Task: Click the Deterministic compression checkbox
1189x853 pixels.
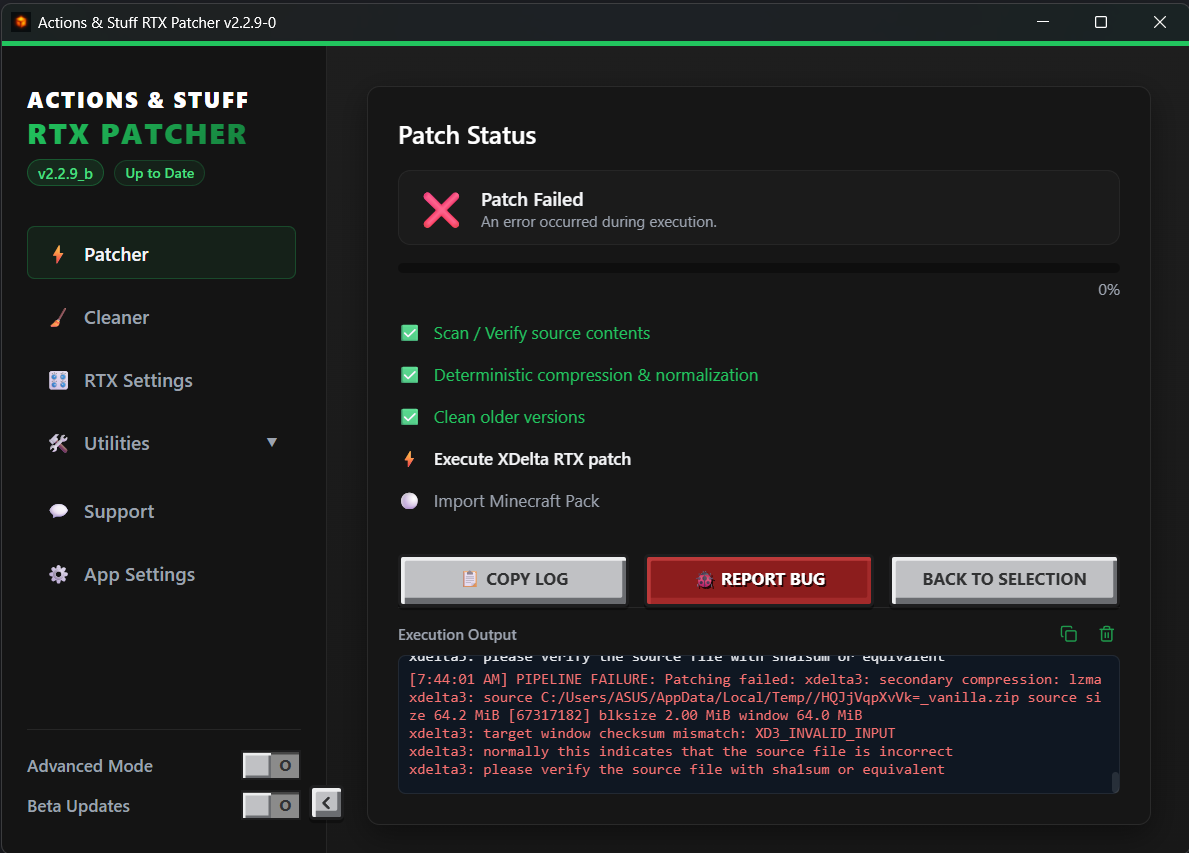Action: tap(409, 375)
